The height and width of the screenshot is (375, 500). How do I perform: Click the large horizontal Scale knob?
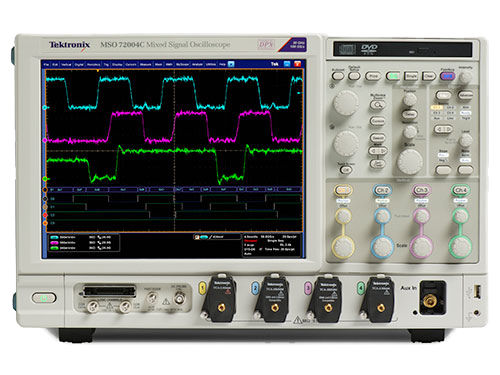tap(410, 161)
